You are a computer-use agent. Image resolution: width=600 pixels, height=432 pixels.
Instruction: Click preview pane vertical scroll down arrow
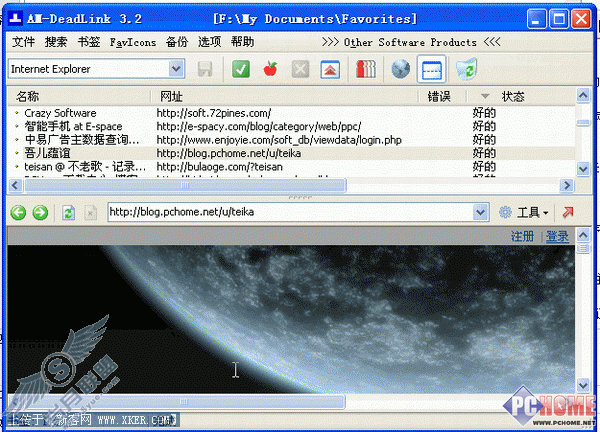coord(583,385)
